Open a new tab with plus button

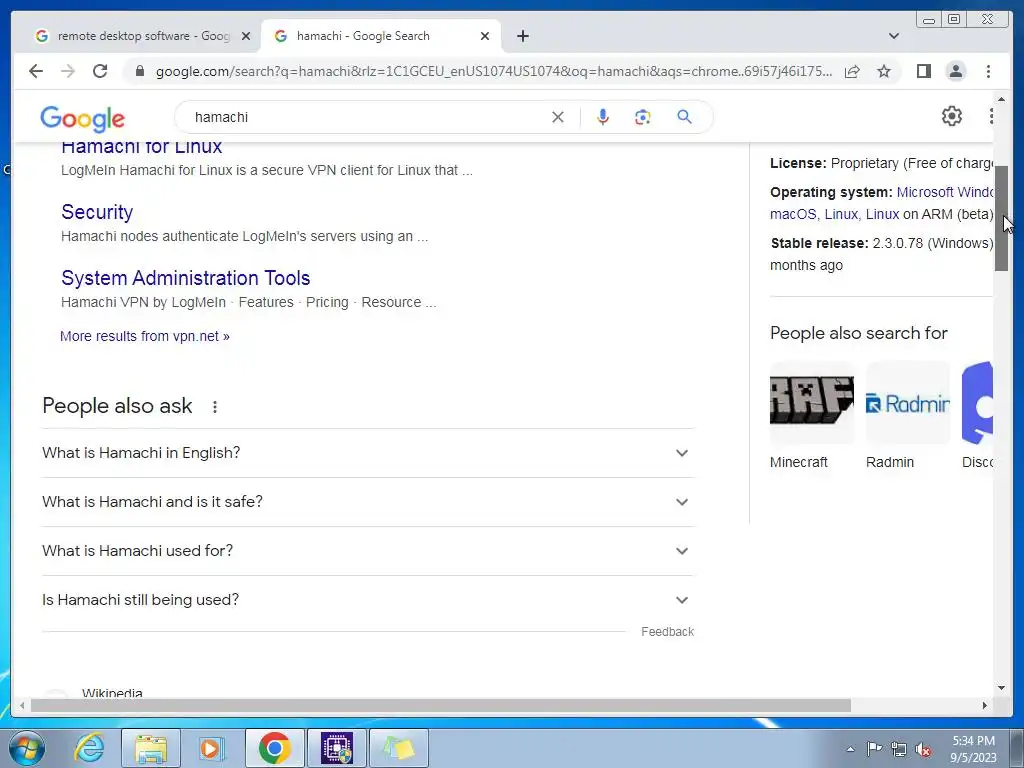click(523, 36)
